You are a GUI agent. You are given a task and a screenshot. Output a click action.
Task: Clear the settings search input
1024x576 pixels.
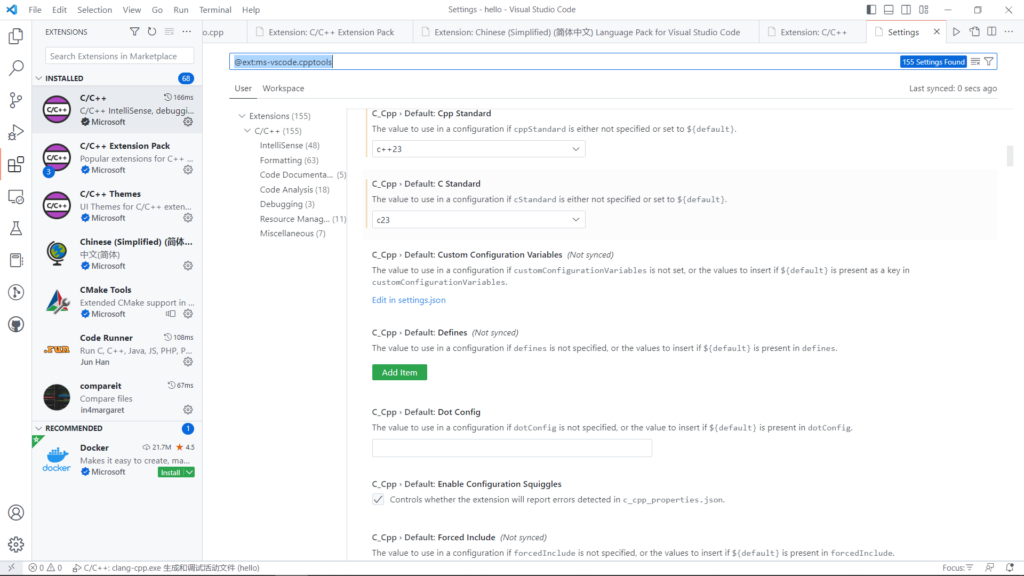(974, 62)
